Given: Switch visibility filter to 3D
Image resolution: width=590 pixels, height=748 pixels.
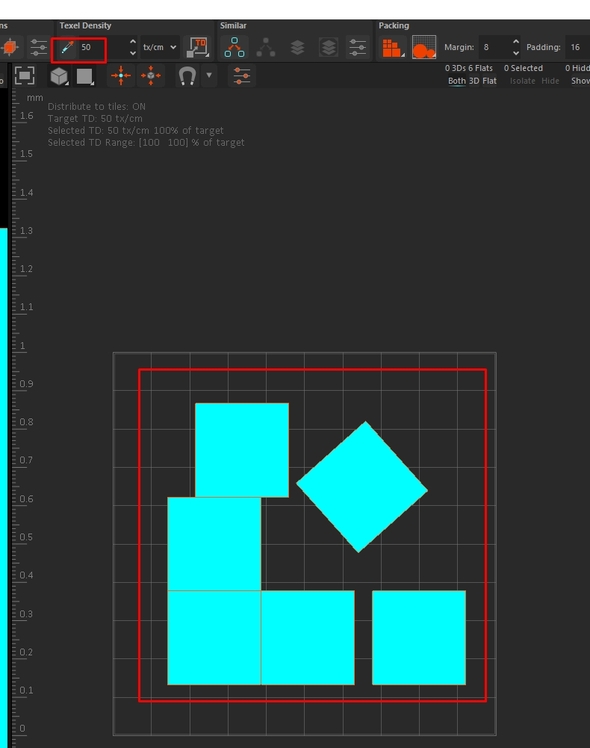Looking at the screenshot, I should 474,81.
